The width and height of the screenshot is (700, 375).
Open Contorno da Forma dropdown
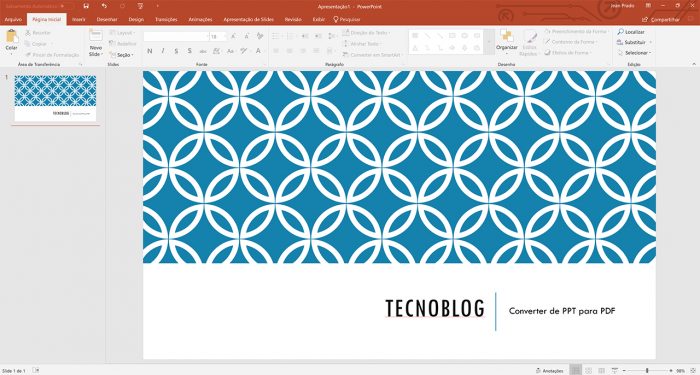tap(571, 42)
